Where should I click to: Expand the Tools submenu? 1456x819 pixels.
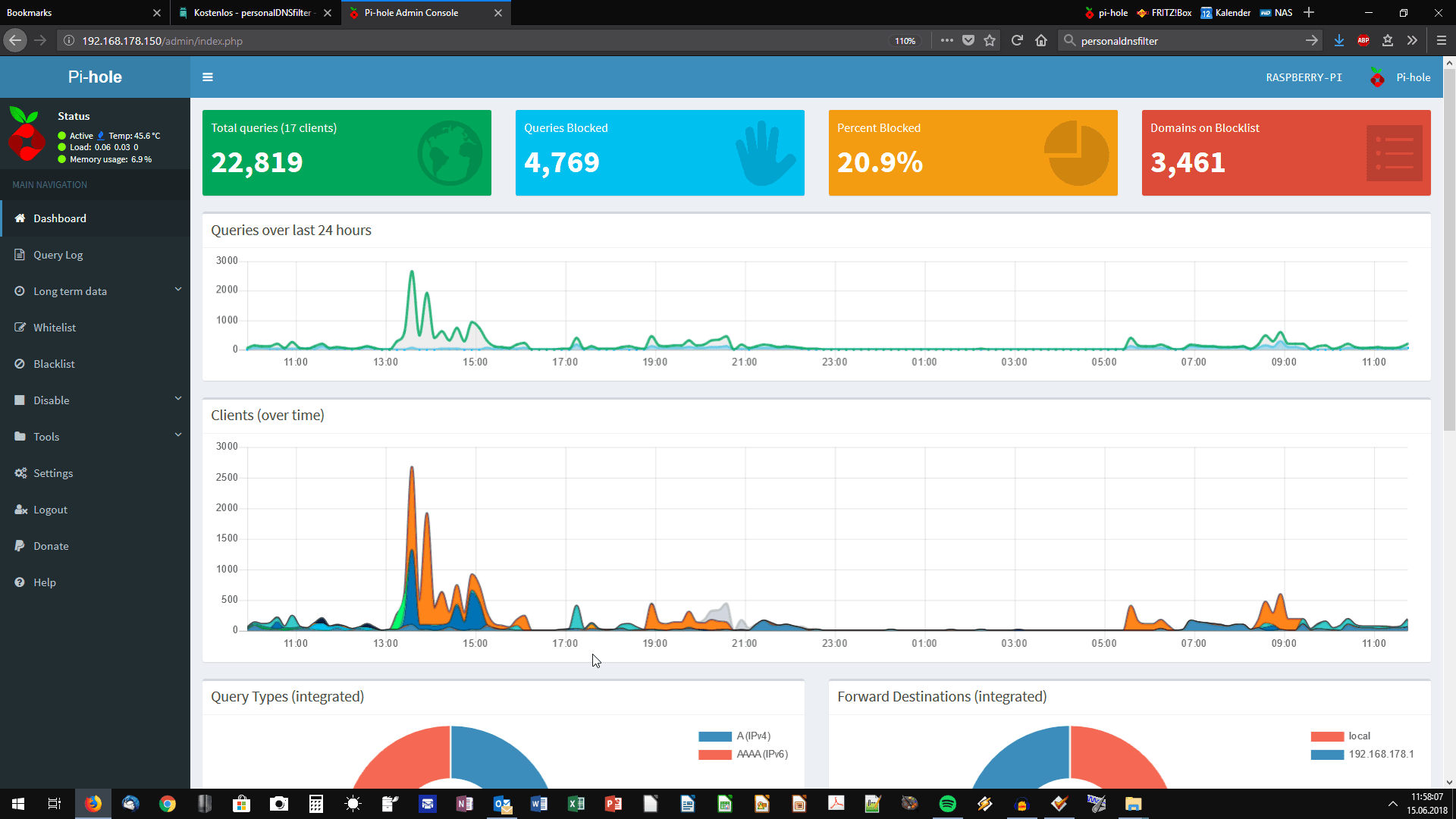178,435
